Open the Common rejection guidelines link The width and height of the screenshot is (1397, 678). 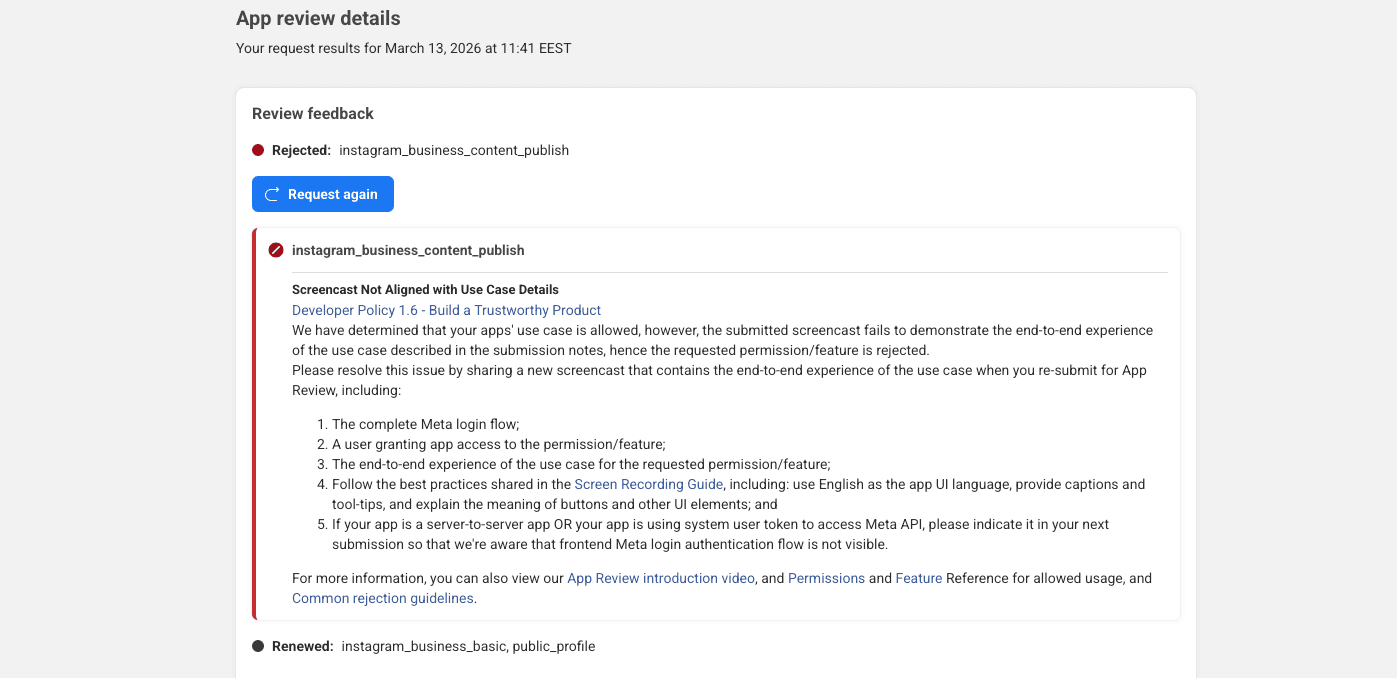pyautogui.click(x=383, y=598)
